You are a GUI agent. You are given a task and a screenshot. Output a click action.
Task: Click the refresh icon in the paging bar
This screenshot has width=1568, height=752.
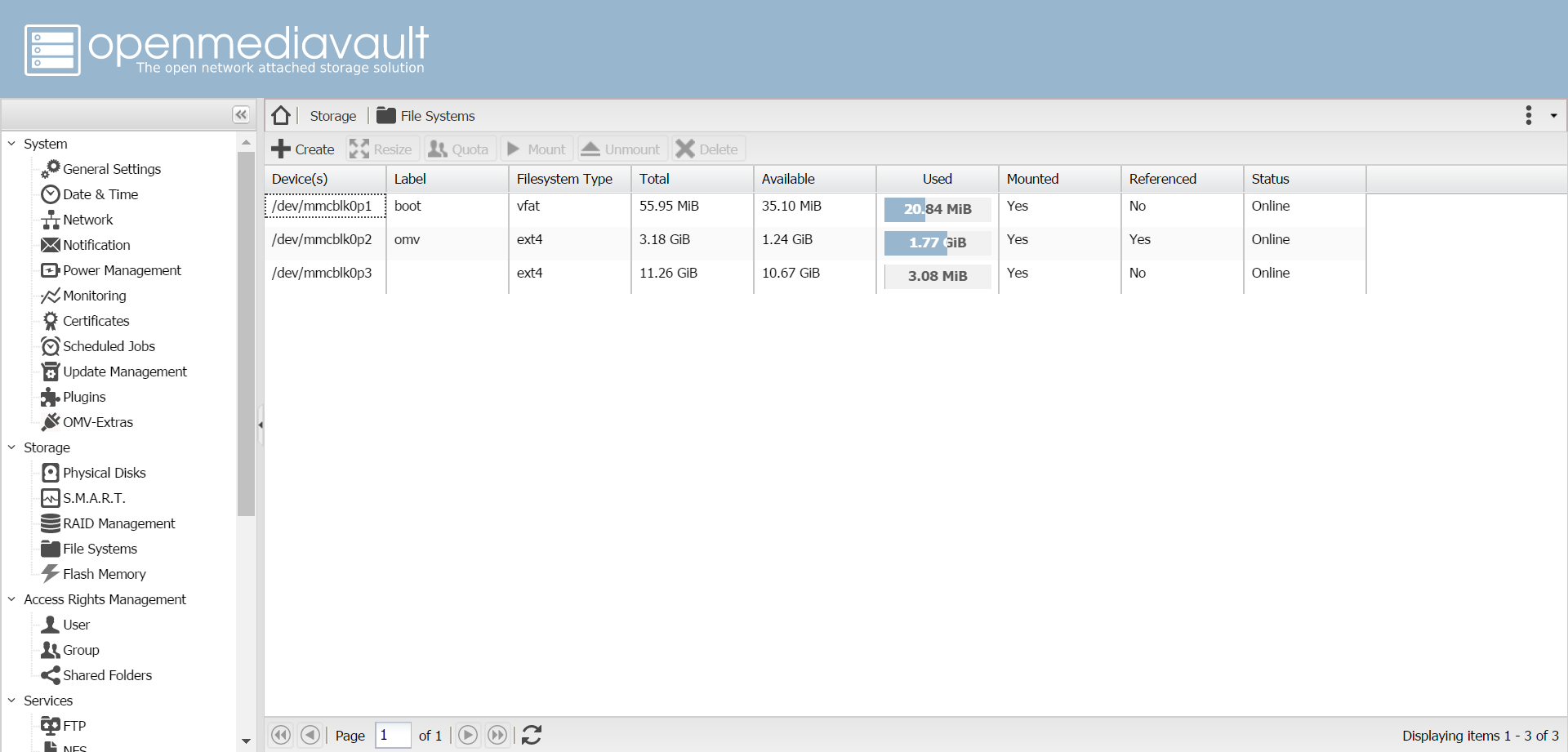[x=532, y=735]
